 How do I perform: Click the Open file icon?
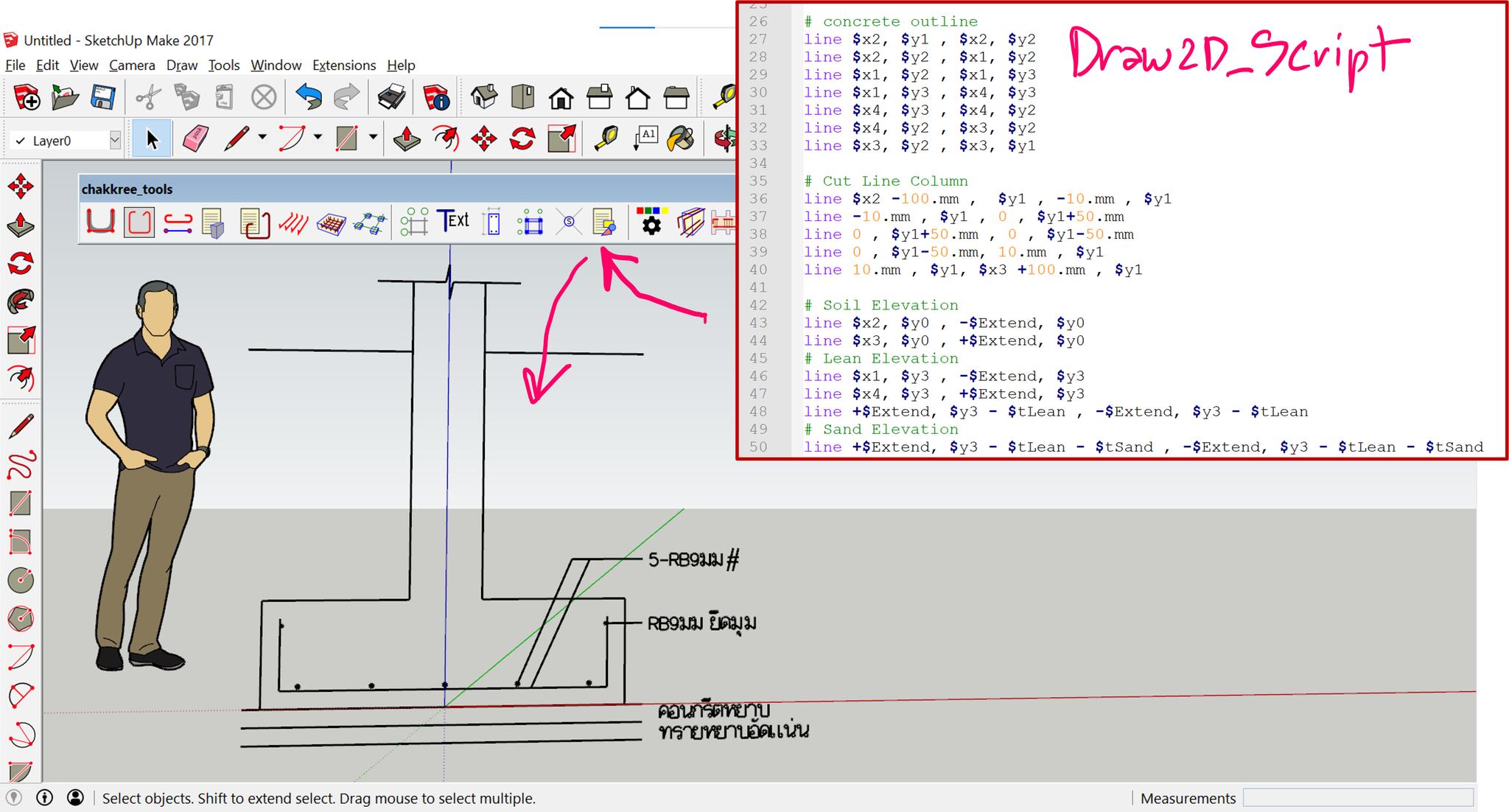(65, 97)
